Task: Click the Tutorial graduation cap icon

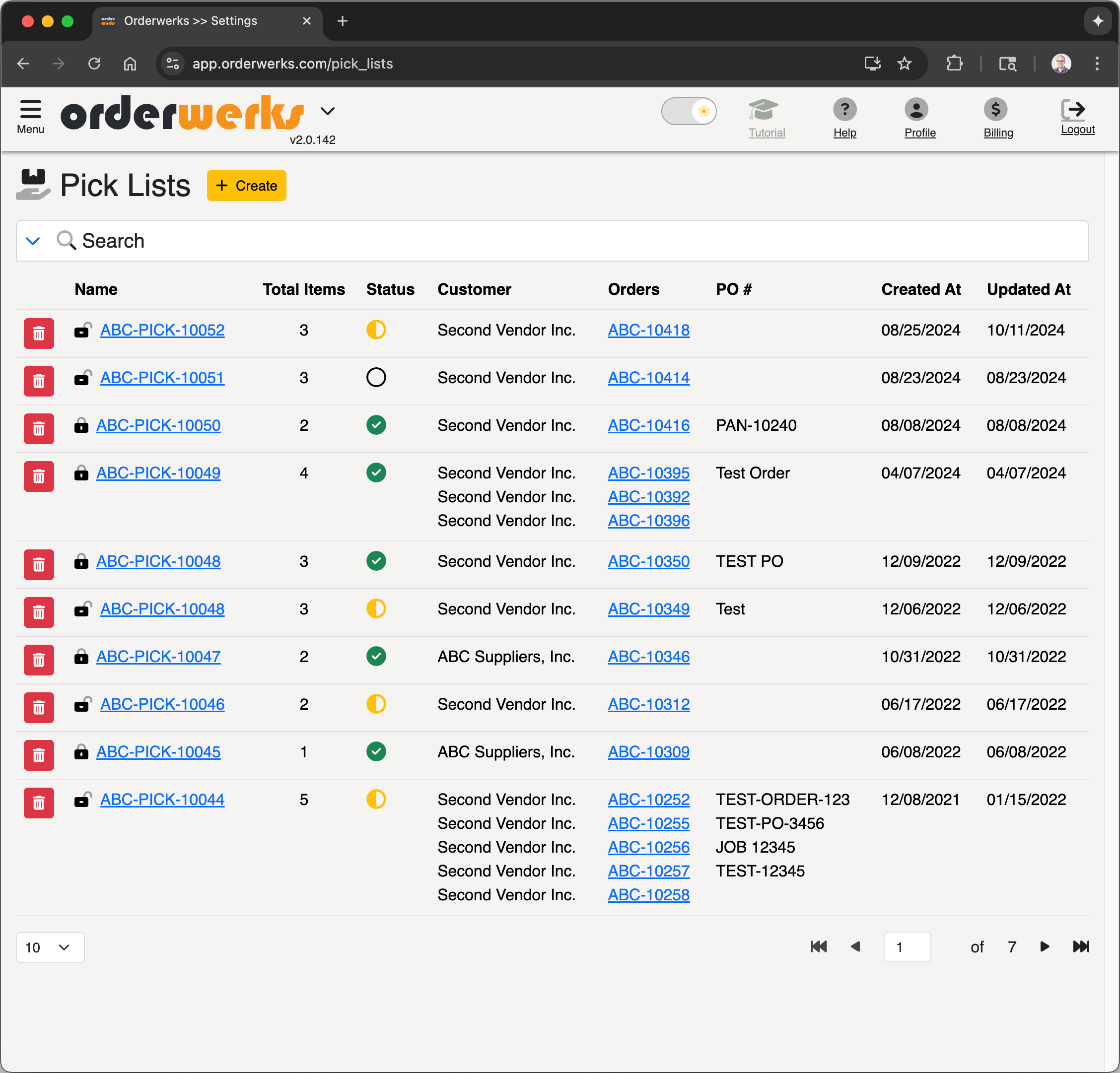Action: coord(766,110)
